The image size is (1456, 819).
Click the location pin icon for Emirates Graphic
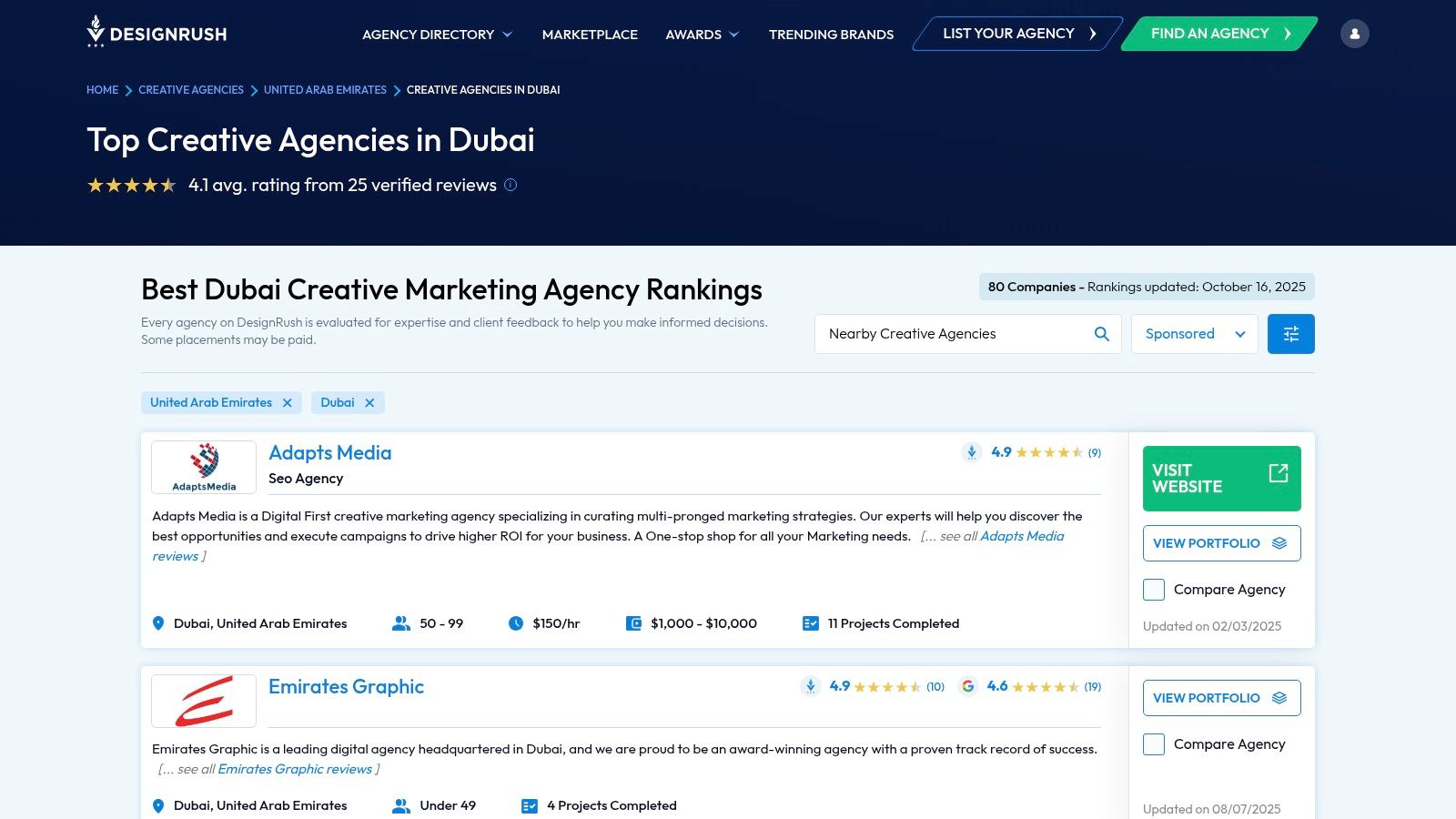pos(158,805)
